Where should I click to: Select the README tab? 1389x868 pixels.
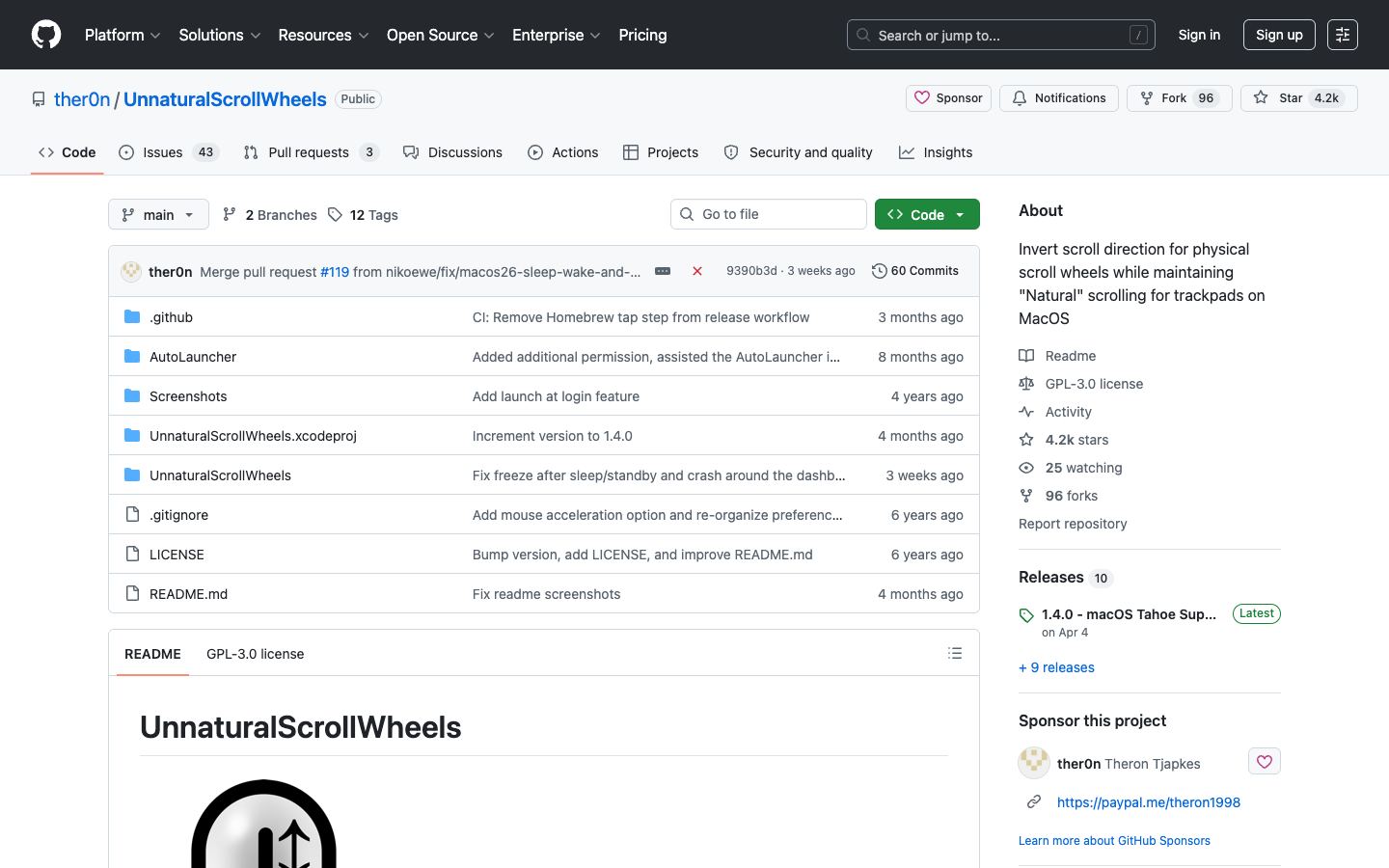[x=152, y=654]
